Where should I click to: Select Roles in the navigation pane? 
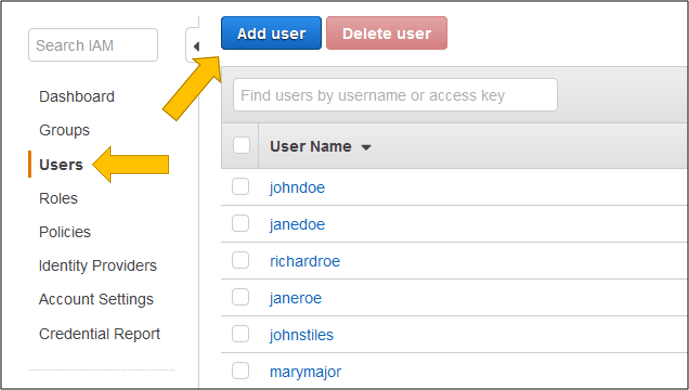click(58, 199)
